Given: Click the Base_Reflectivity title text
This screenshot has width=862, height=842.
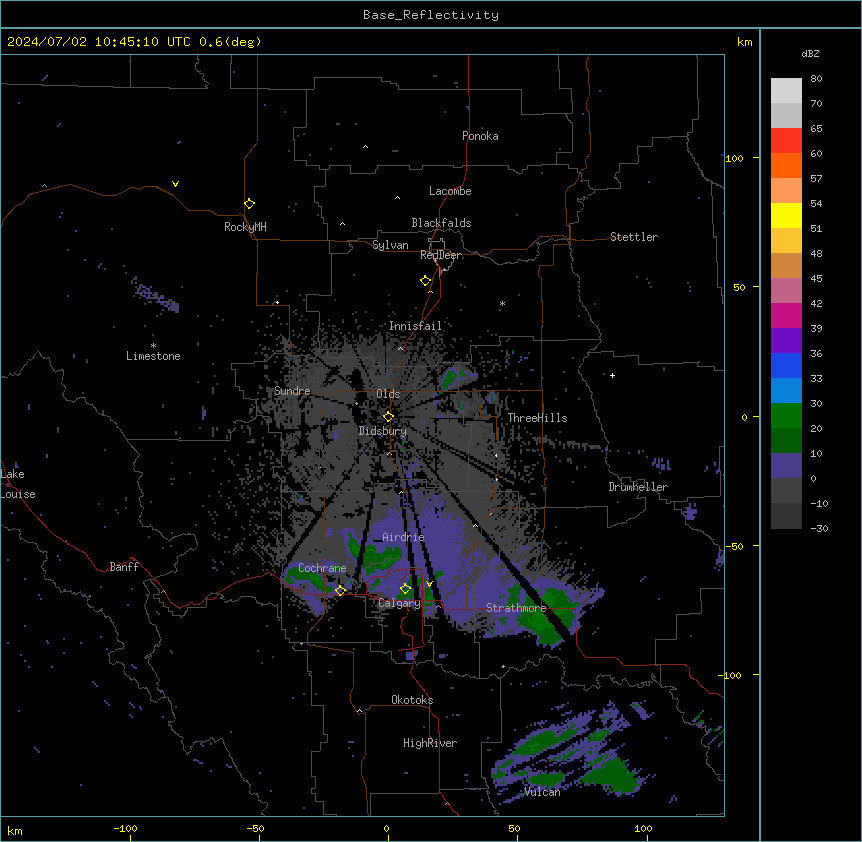Looking at the screenshot, I should tap(431, 15).
